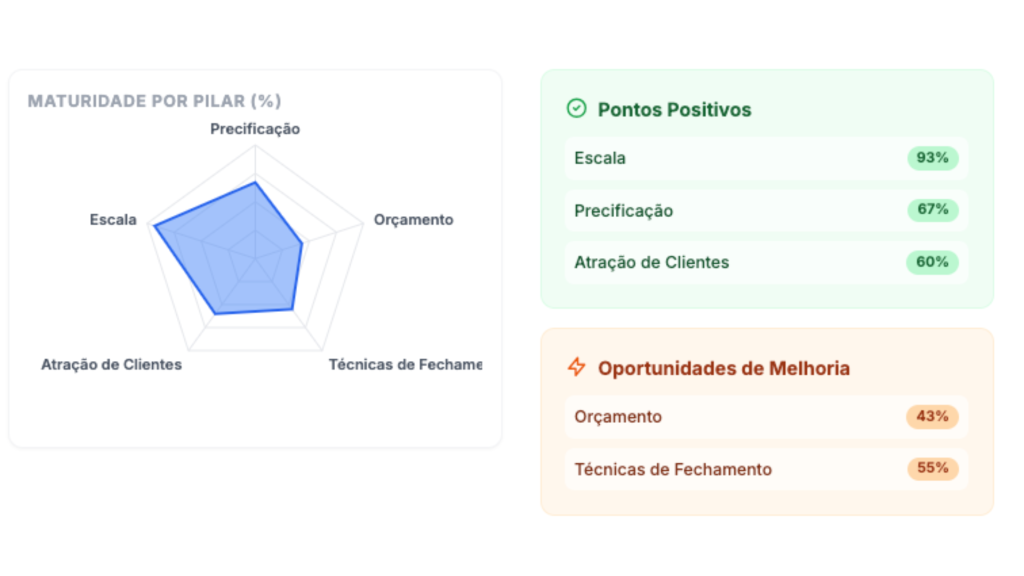1024x576 pixels.
Task: Click the Maturidade por Pilar chart title
Action: click(x=154, y=101)
